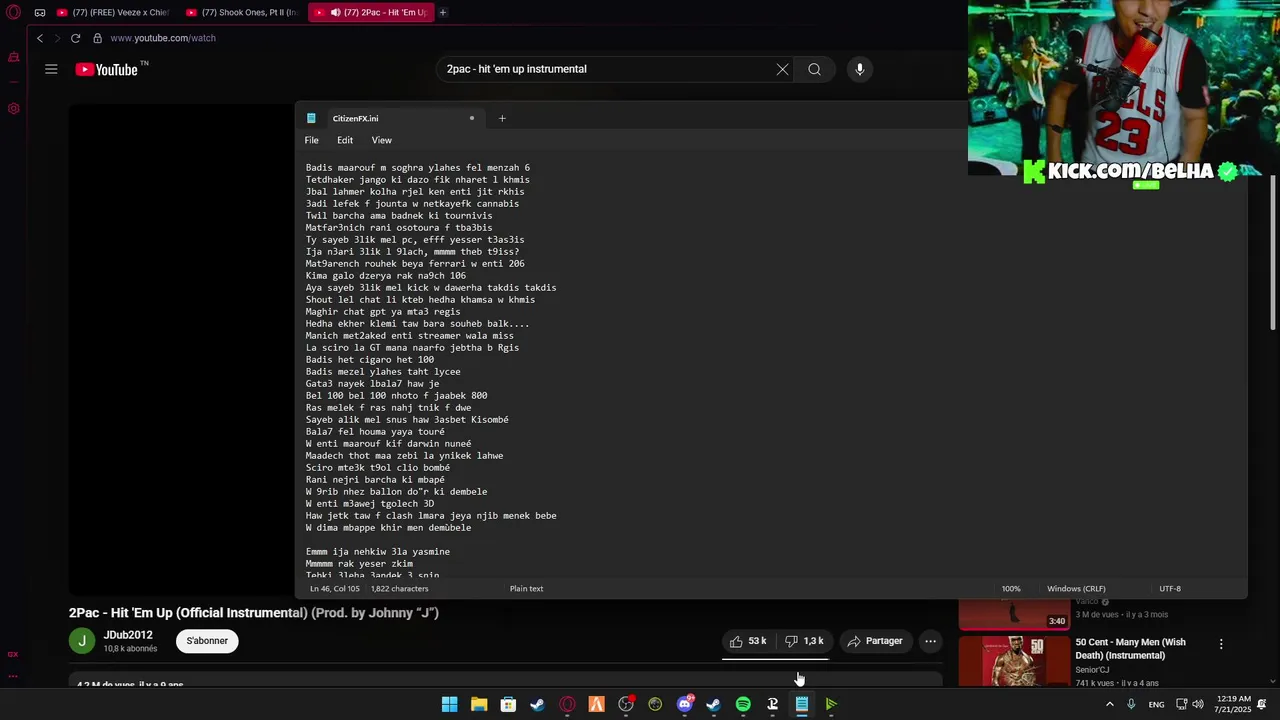1280x720 pixels.
Task: Switch to Veeze x Chief tab
Action: point(113,13)
